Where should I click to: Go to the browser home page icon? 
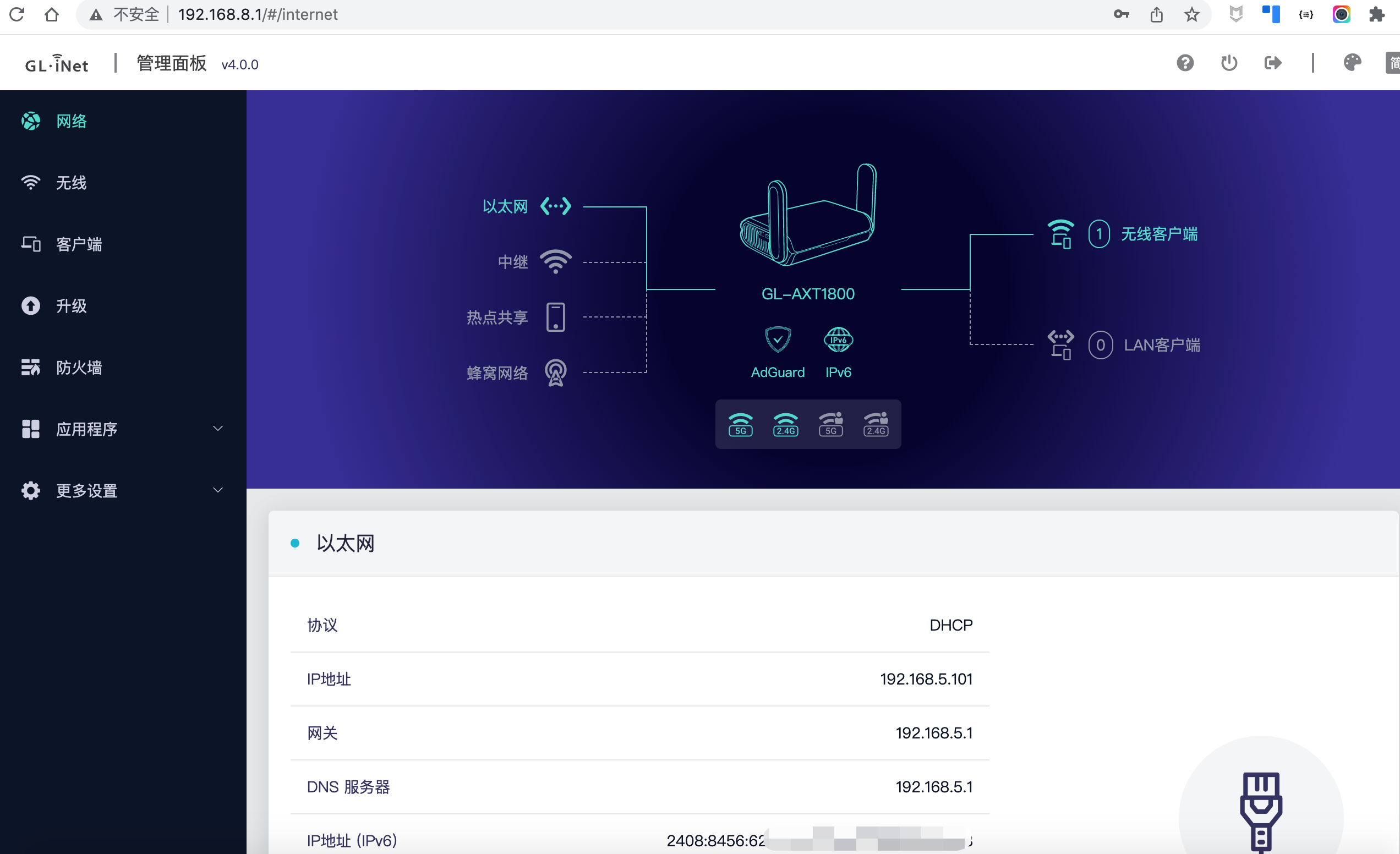click(52, 14)
